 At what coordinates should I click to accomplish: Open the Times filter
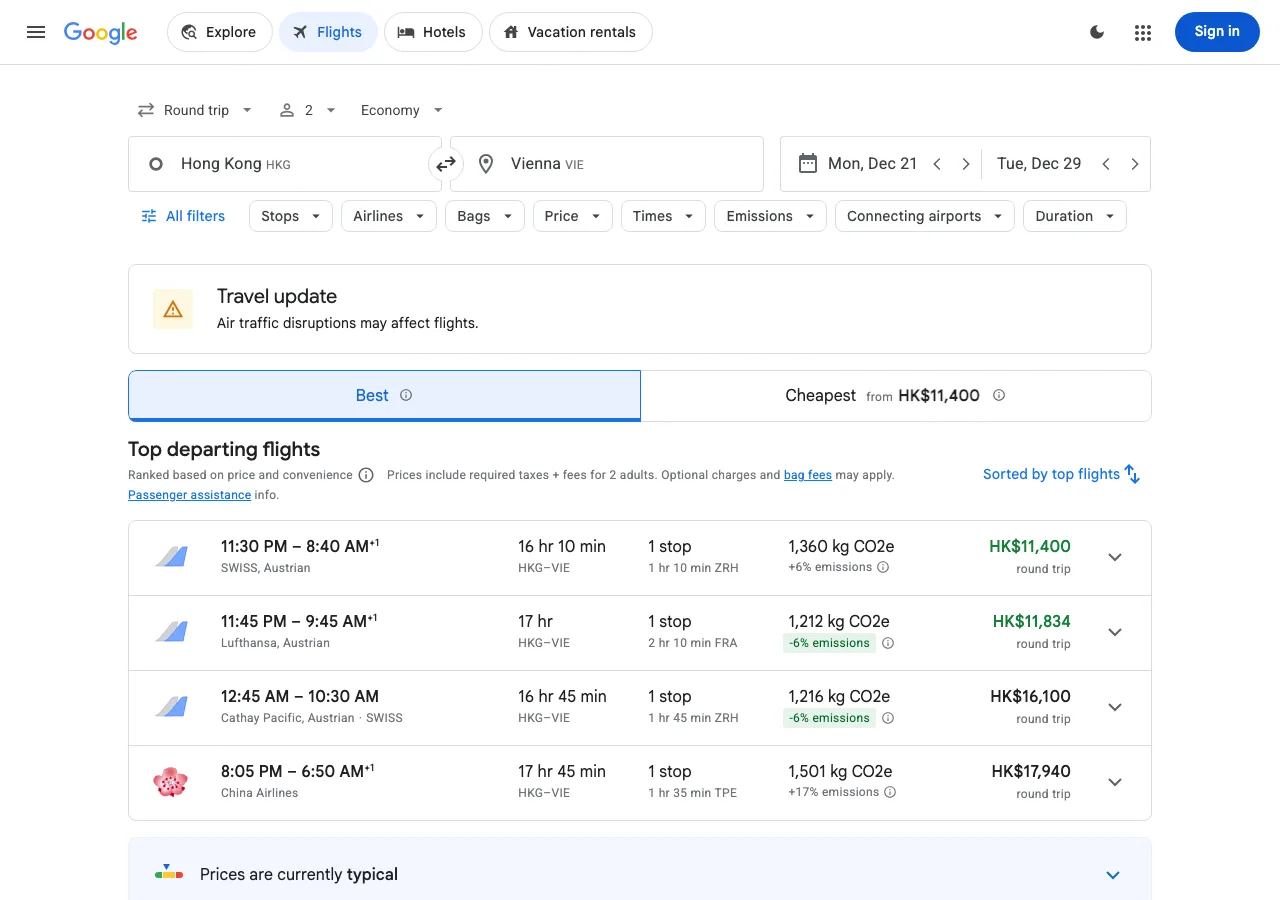(664, 216)
